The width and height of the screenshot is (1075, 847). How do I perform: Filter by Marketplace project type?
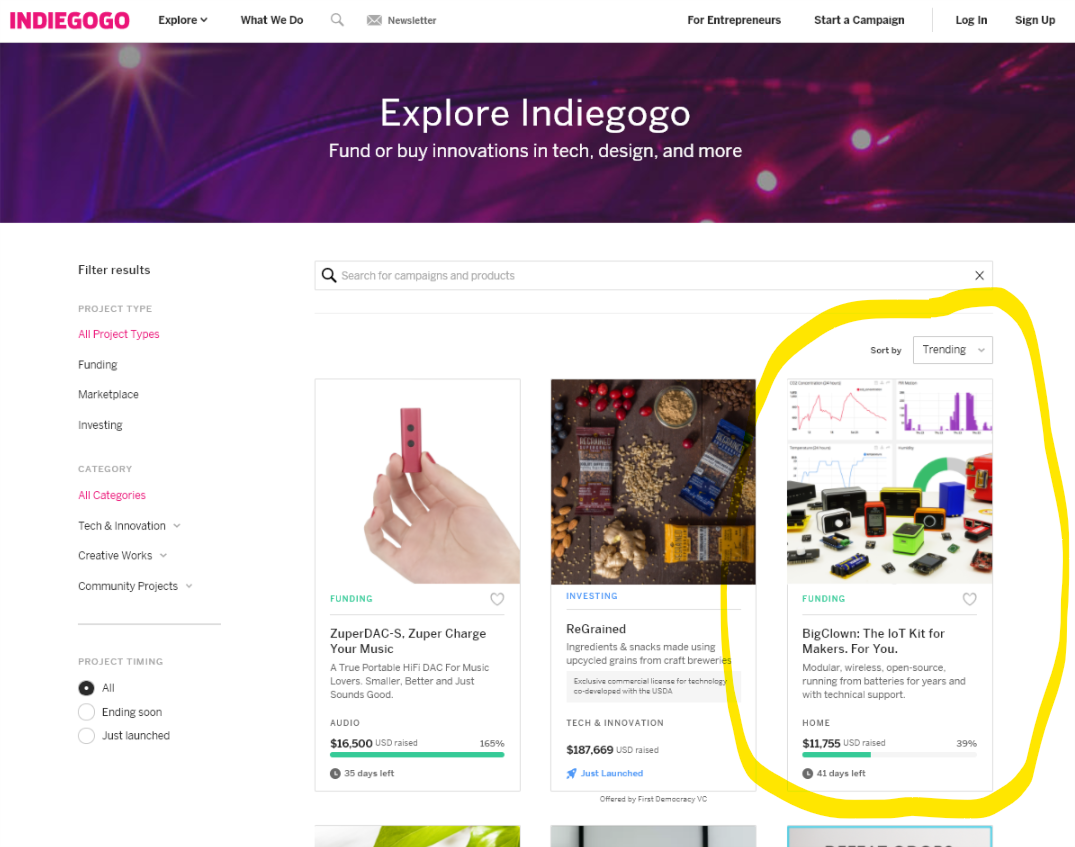pyautogui.click(x=108, y=394)
